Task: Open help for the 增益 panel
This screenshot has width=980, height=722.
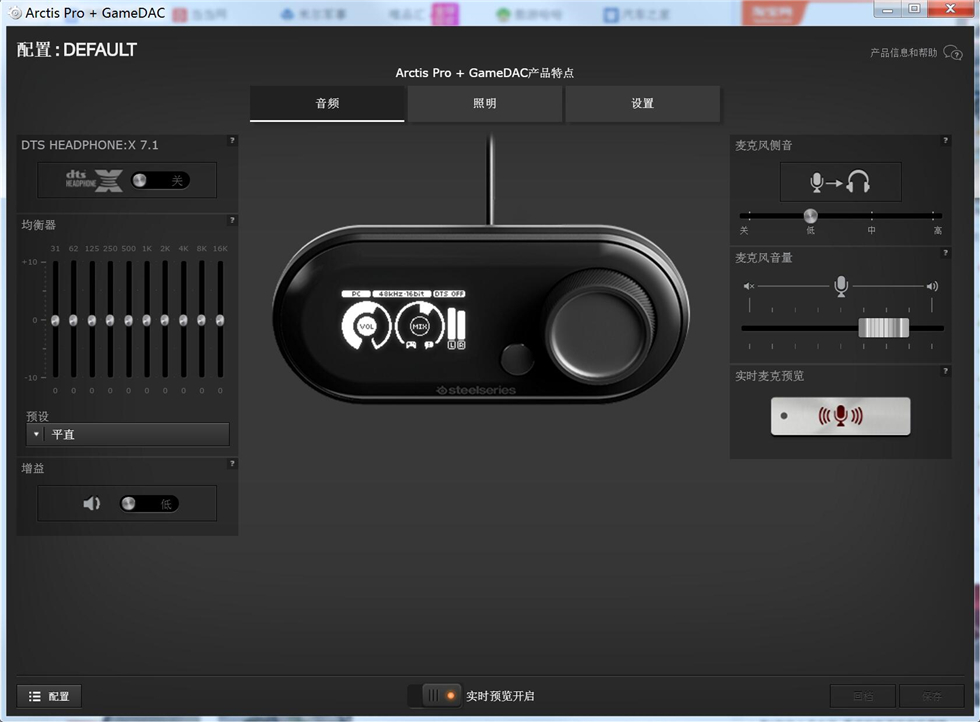Action: pyautogui.click(x=232, y=464)
